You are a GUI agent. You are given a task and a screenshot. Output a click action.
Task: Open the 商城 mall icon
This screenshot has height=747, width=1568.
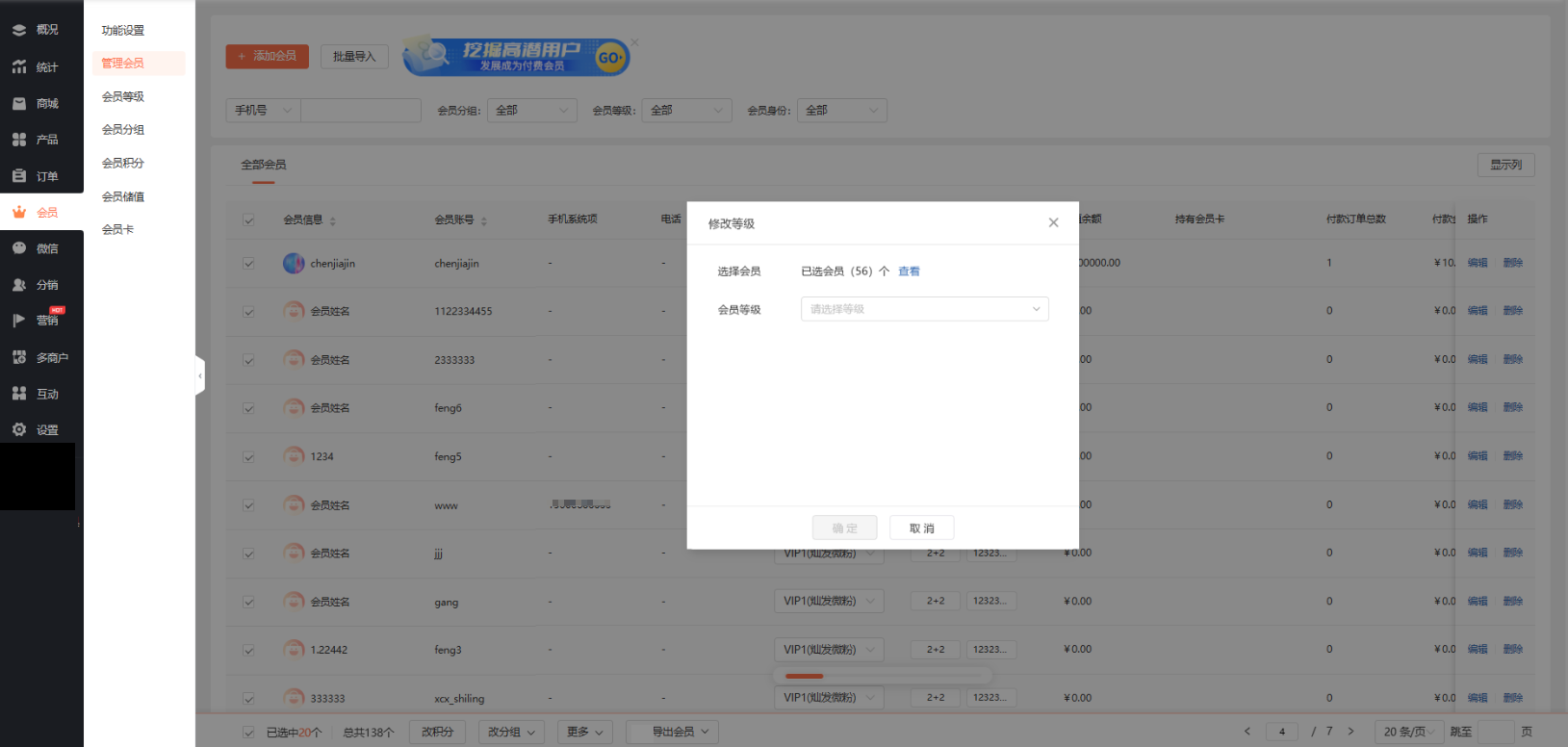[x=19, y=103]
